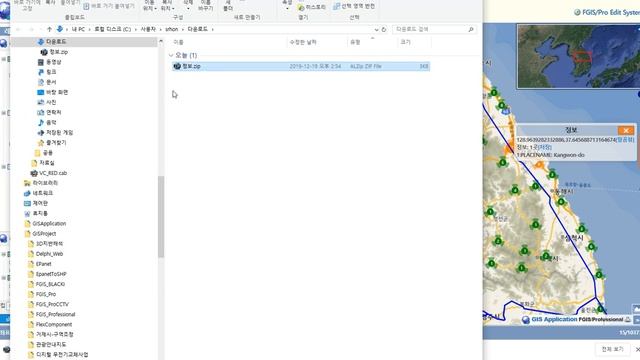
Task: Select the 정보.zip file in the file list
Action: pyautogui.click(x=300, y=66)
